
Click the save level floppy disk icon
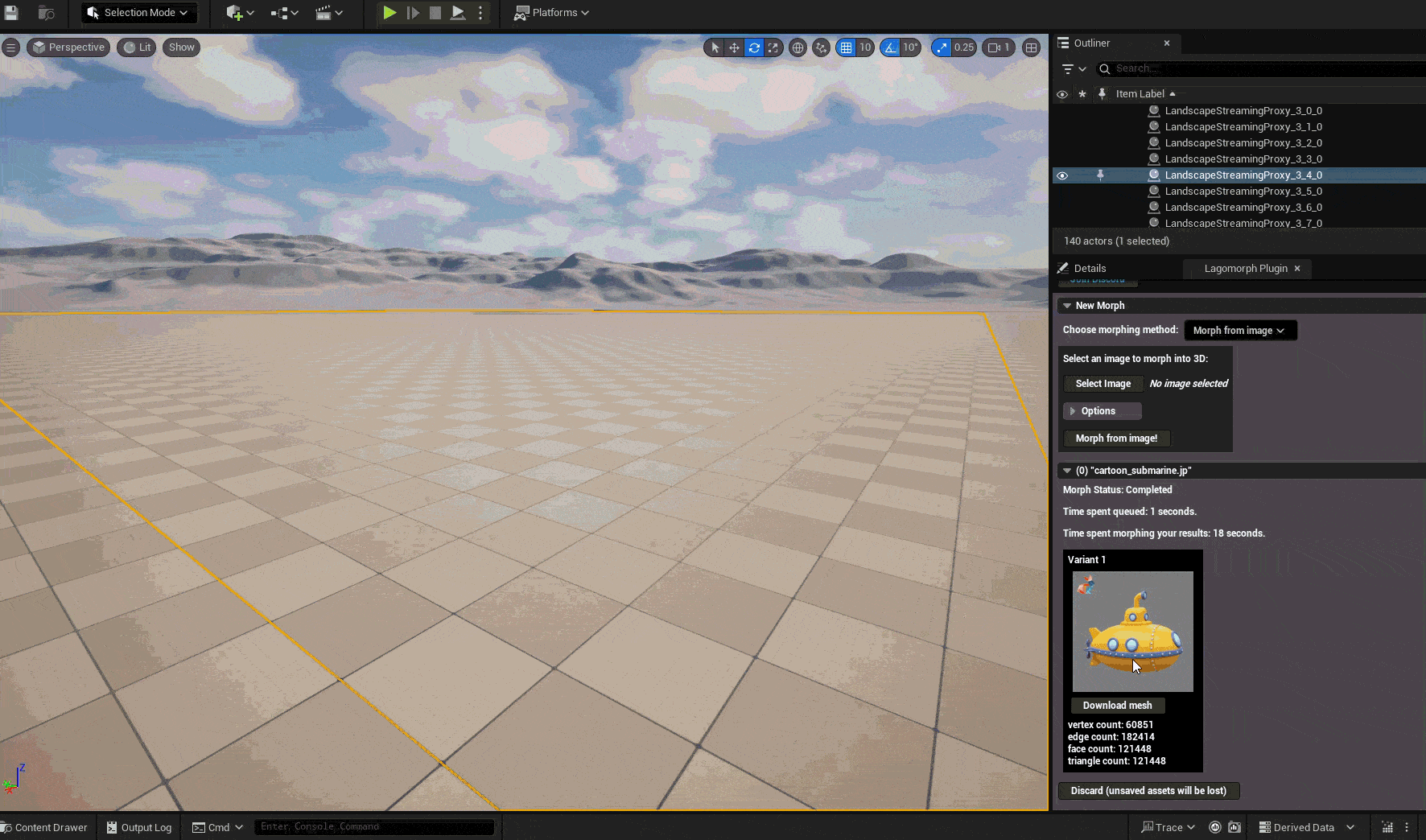11,13
